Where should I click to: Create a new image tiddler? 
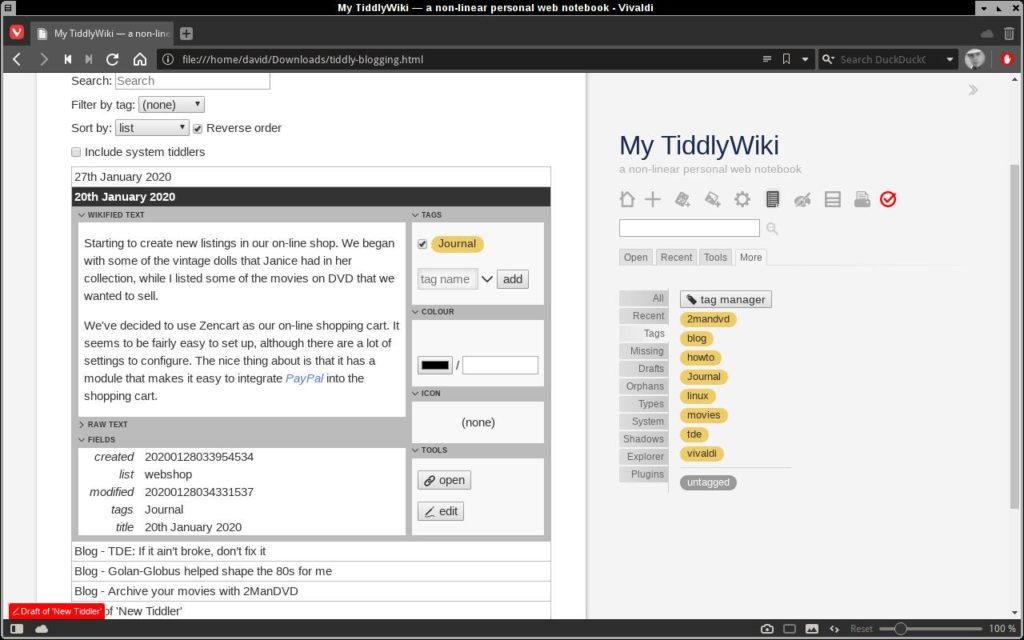[712, 199]
